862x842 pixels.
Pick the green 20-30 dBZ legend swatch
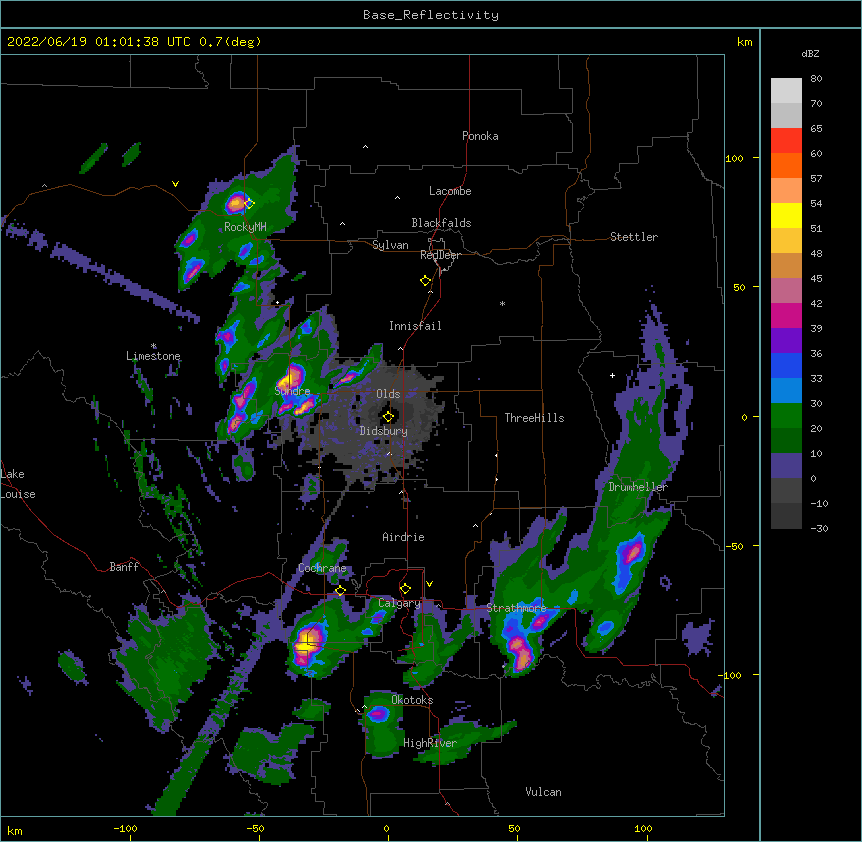[x=786, y=416]
